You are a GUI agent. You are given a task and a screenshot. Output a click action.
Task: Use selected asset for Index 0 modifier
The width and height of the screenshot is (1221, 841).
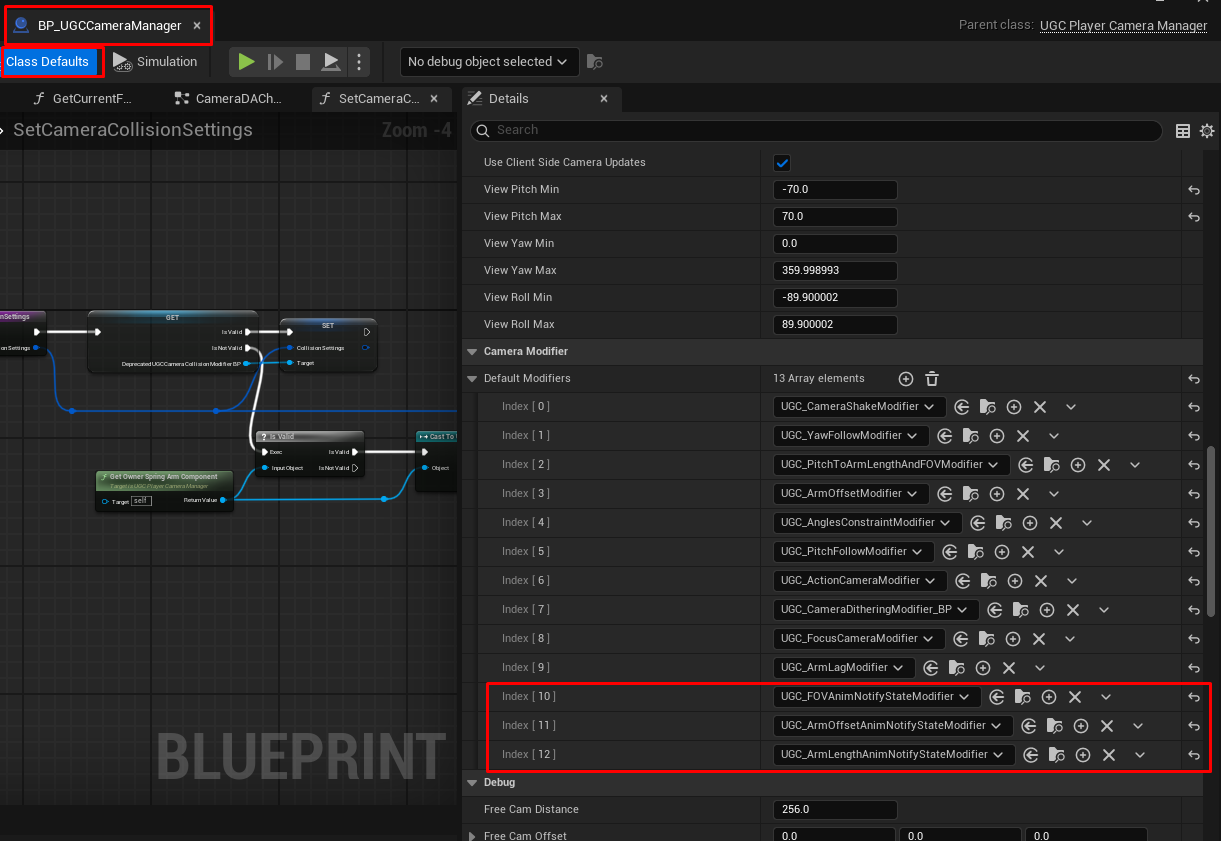click(962, 407)
